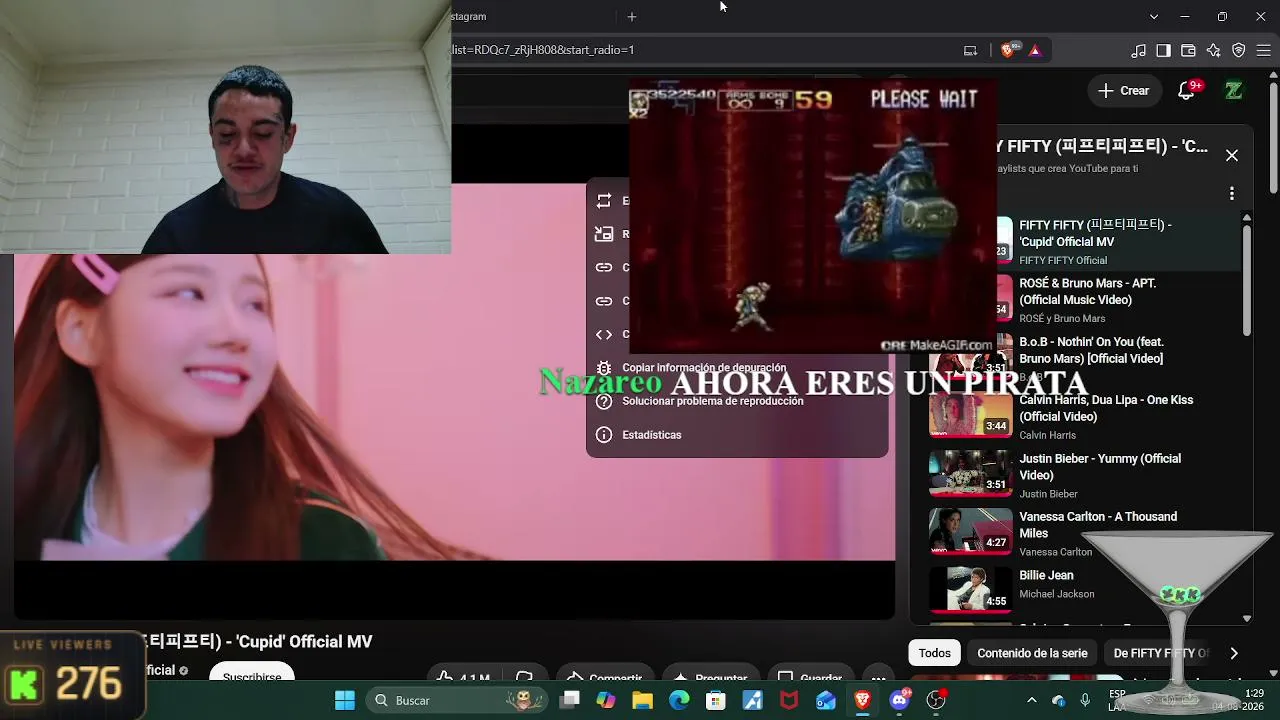Click the address bar URL field
The image size is (1280, 720).
[x=700, y=50]
